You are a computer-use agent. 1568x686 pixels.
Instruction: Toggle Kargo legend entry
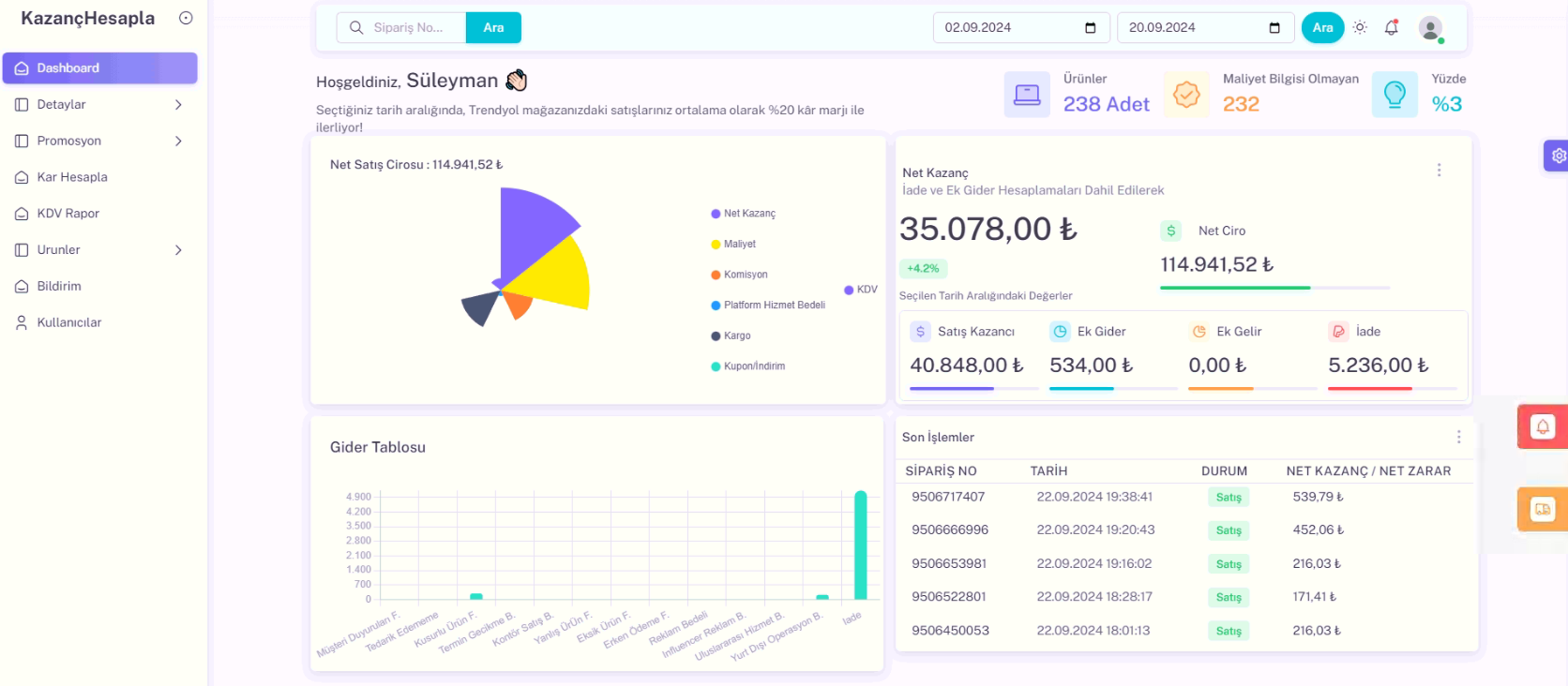[x=731, y=336]
